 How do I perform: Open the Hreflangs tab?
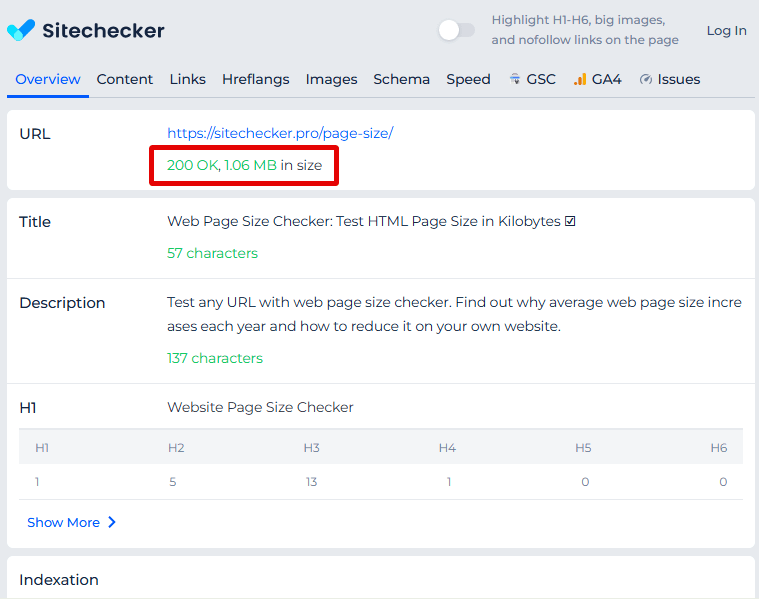coord(255,79)
